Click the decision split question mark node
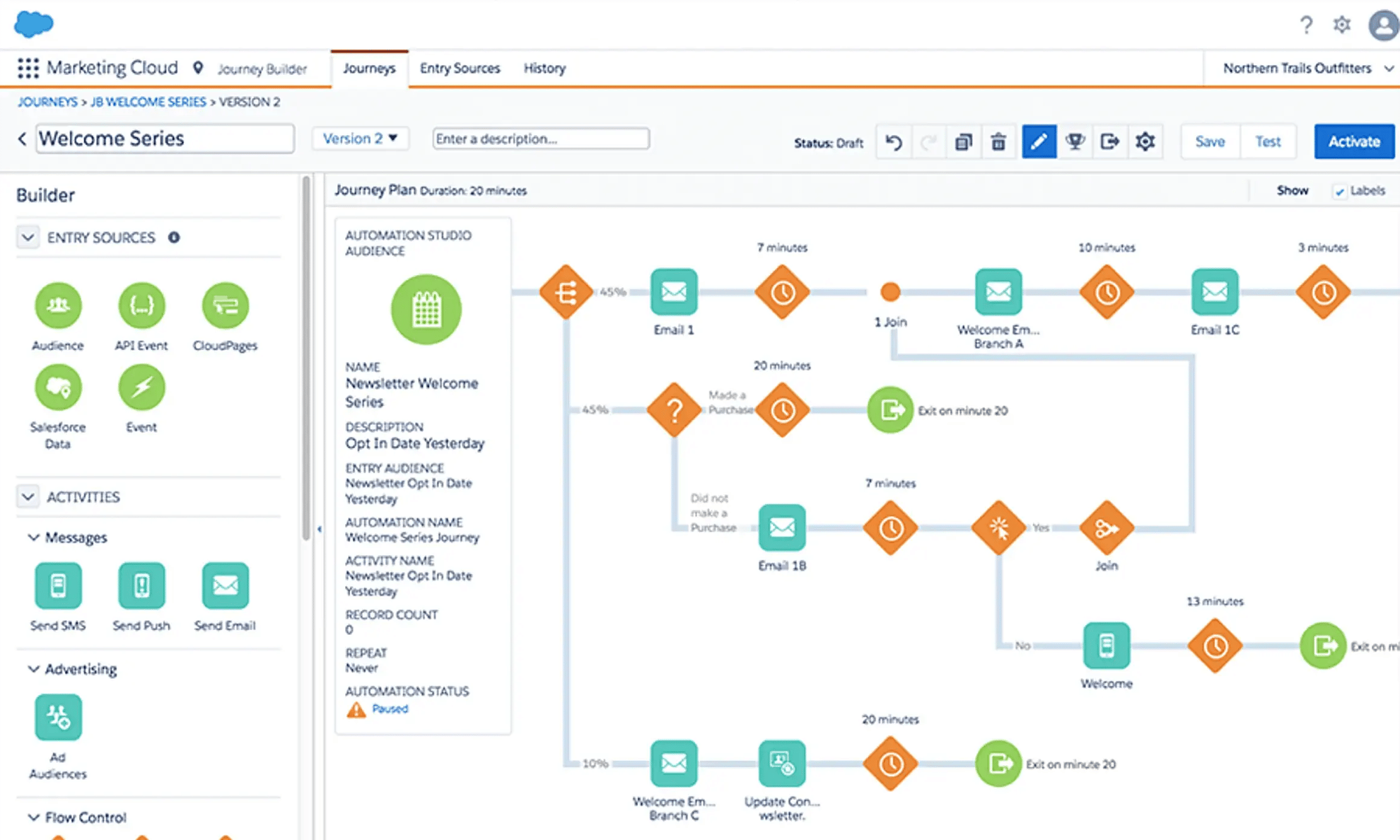This screenshot has width=1400, height=840. (x=674, y=409)
